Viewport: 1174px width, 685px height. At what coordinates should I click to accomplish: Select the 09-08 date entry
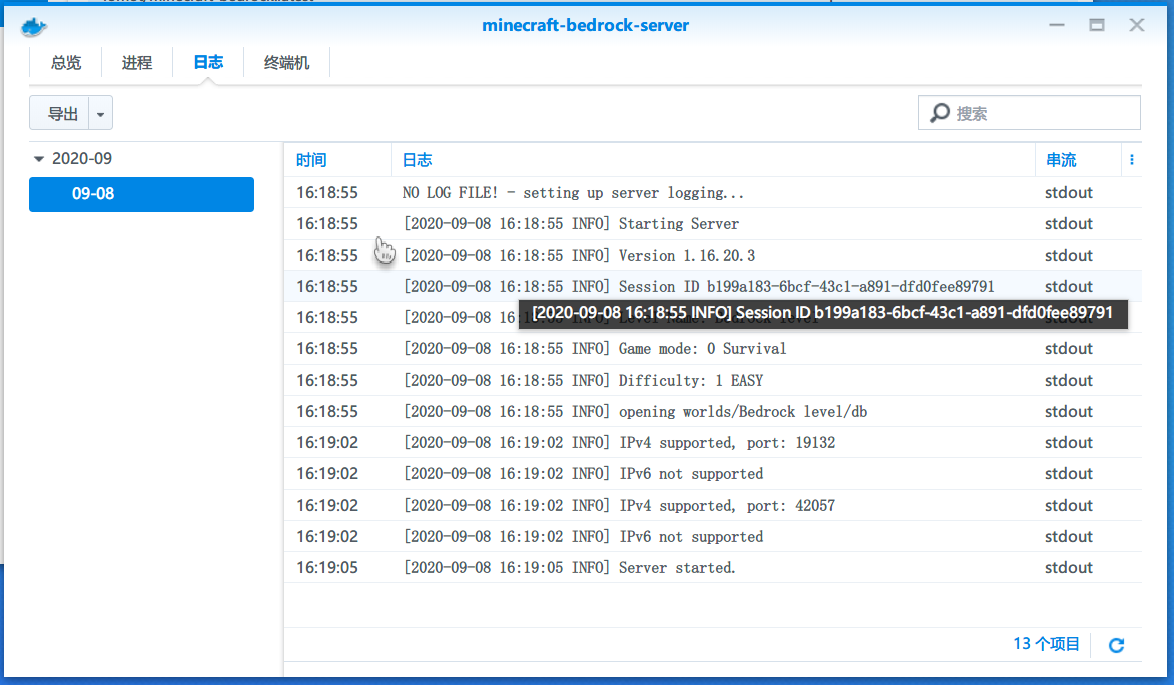(142, 194)
